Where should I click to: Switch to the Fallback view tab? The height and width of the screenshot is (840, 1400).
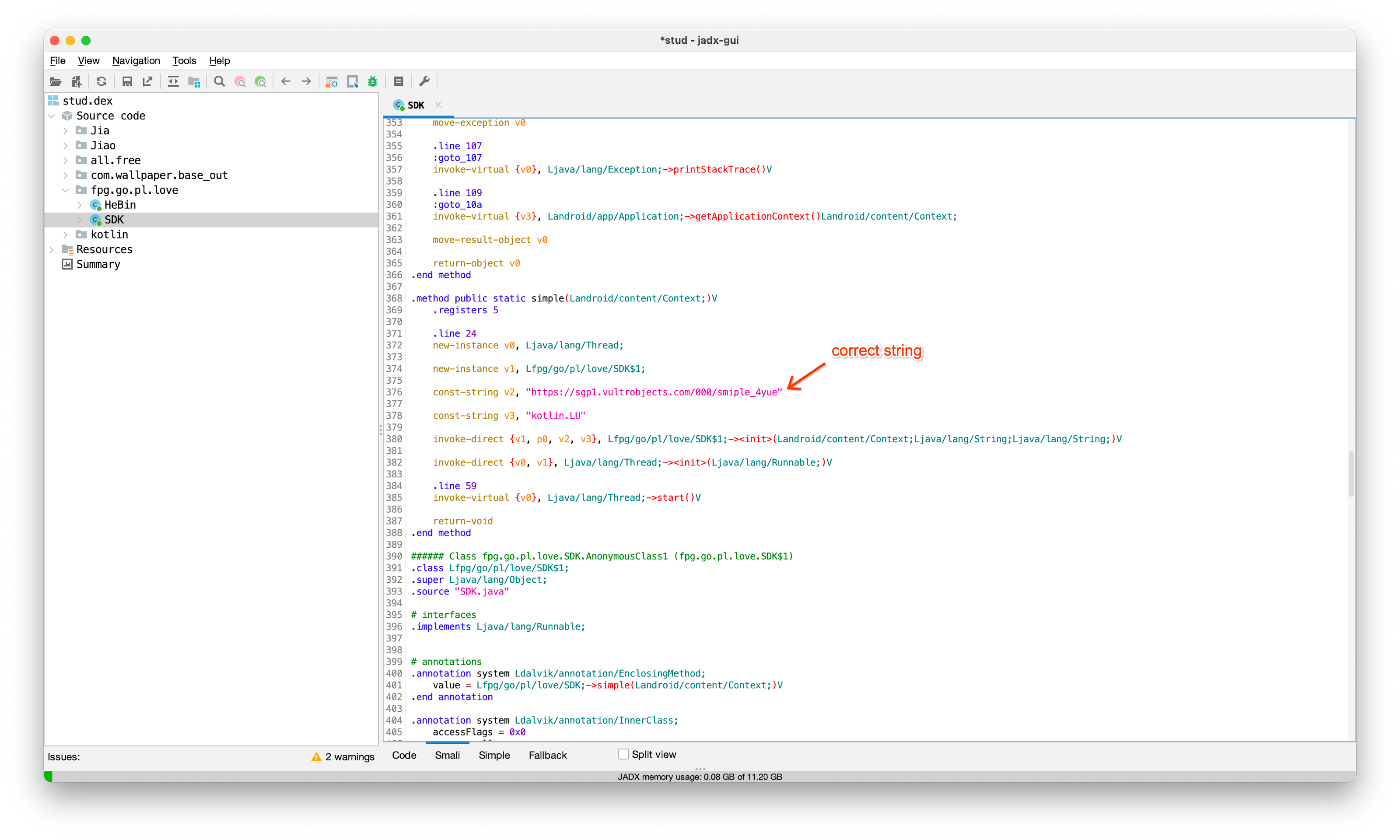(547, 755)
